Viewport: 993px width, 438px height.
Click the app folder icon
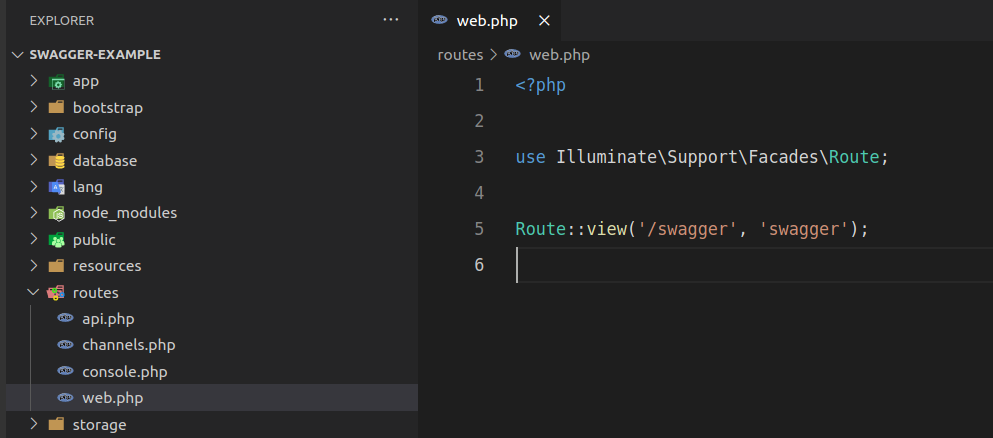coord(57,81)
